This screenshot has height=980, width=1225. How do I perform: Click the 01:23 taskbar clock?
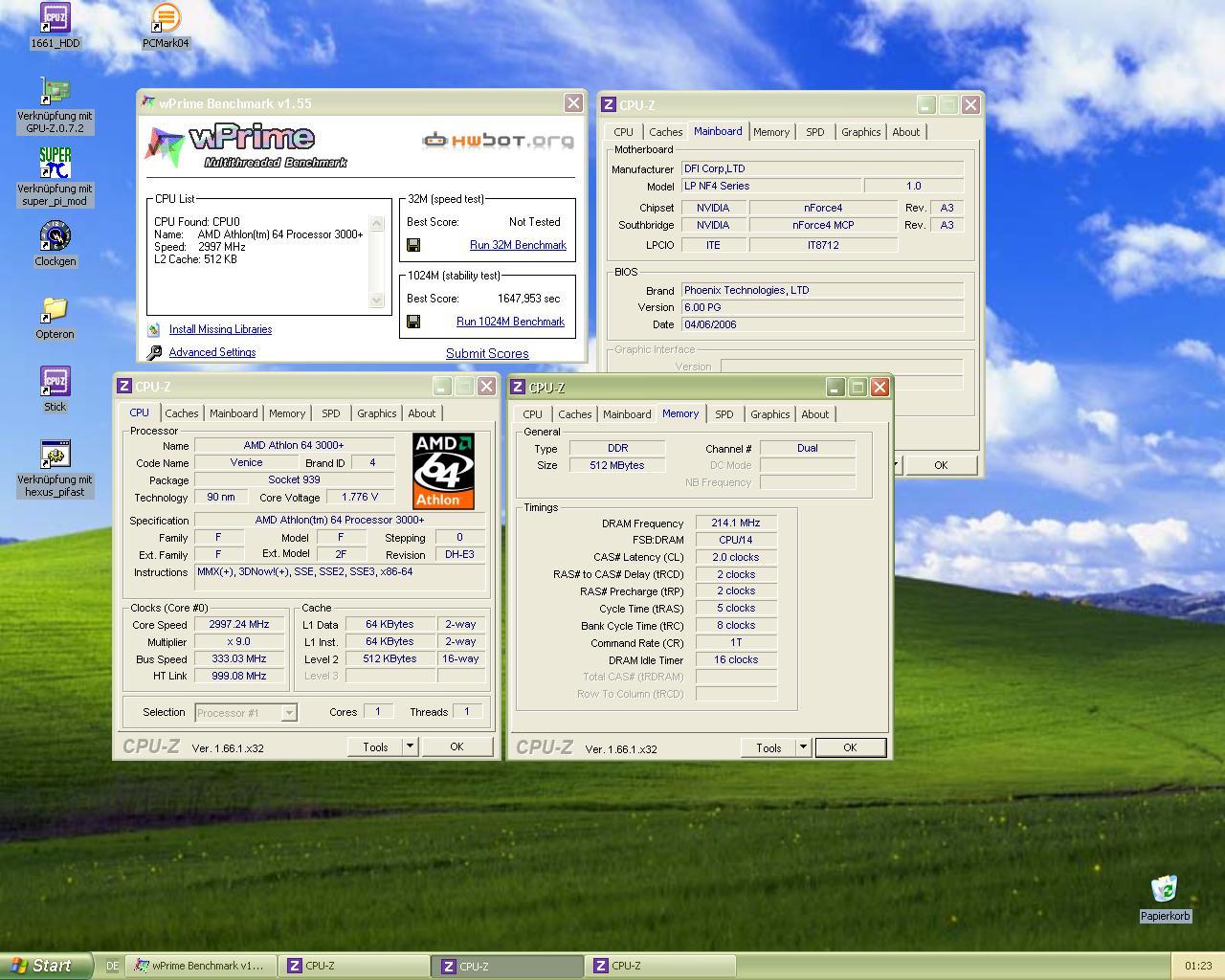(1197, 966)
